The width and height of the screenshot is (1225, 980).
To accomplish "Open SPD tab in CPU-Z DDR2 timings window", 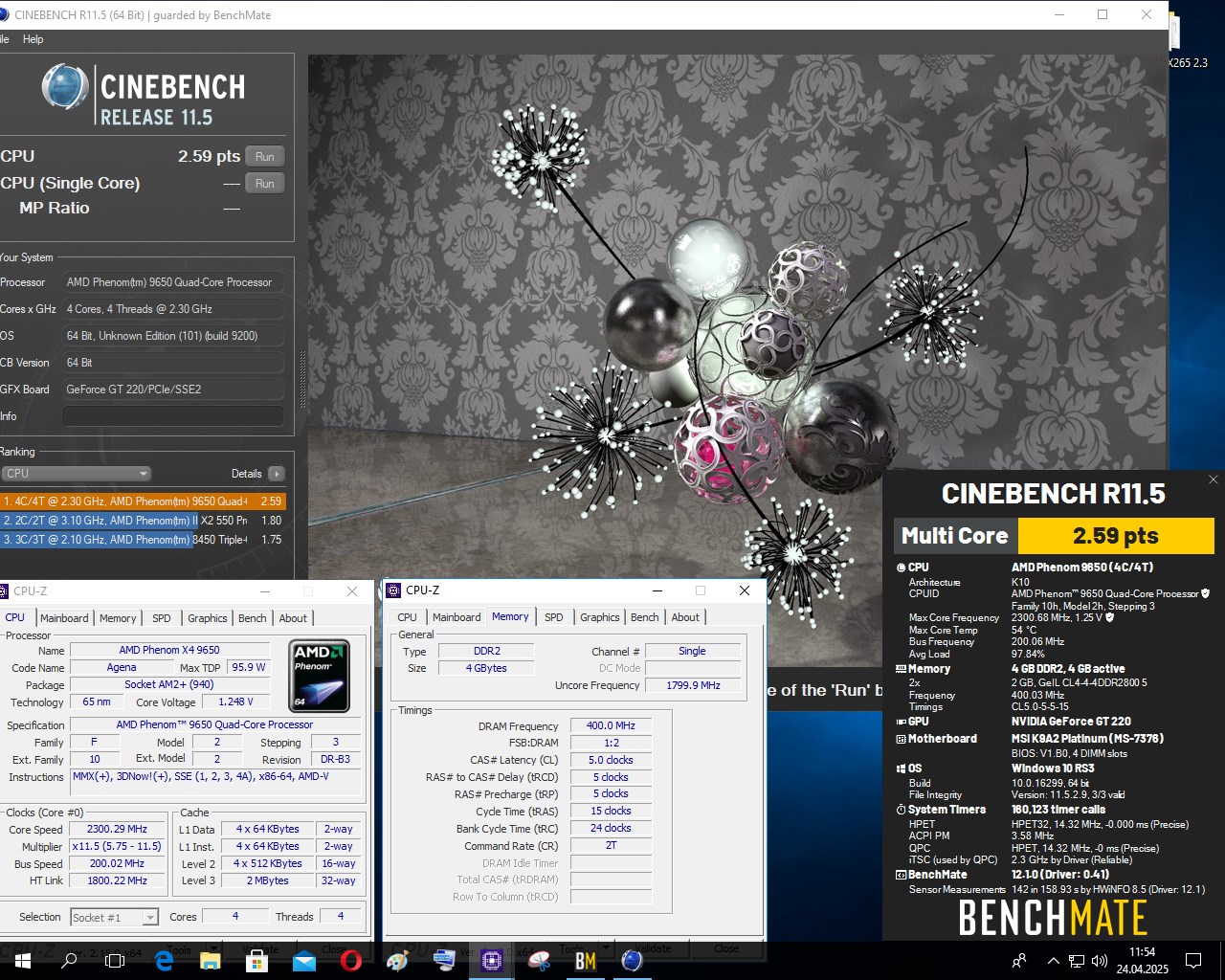I will [554, 617].
